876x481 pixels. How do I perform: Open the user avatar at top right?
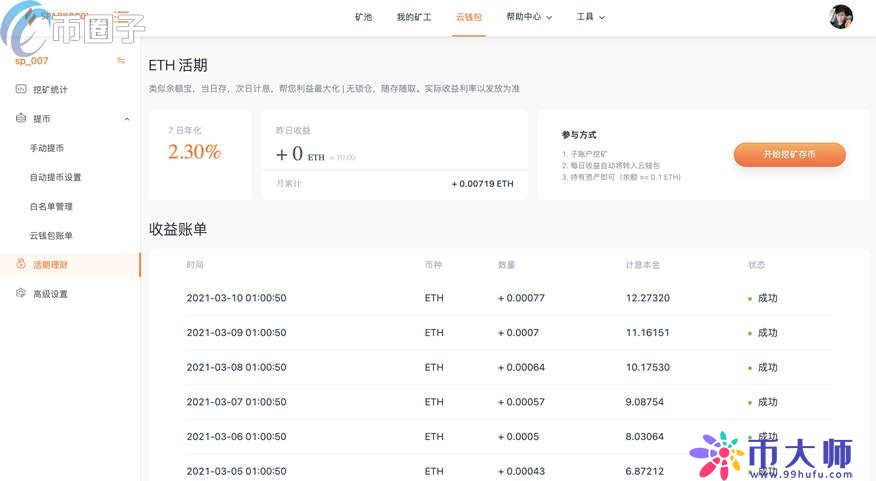click(841, 17)
